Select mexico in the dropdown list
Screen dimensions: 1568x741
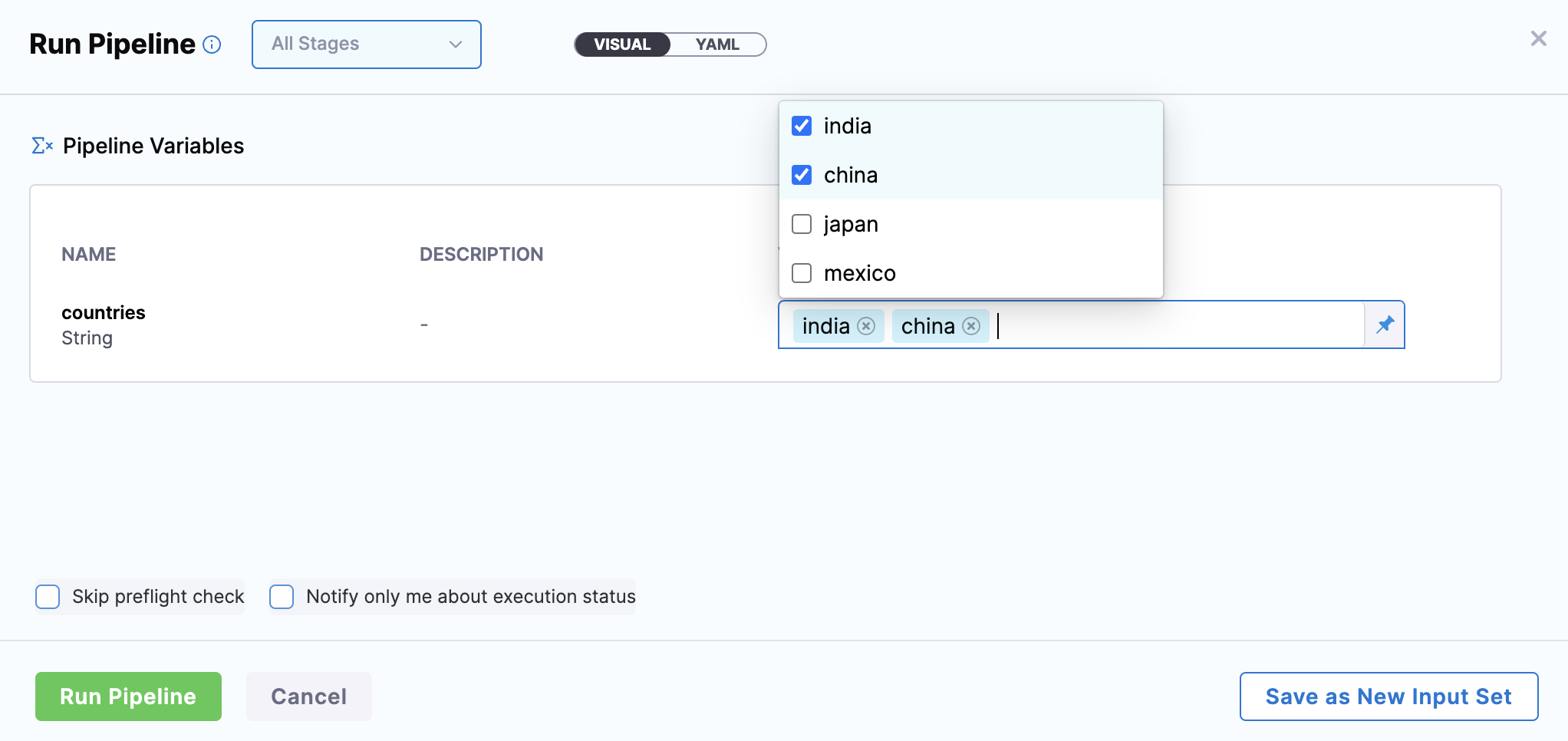[x=859, y=273]
